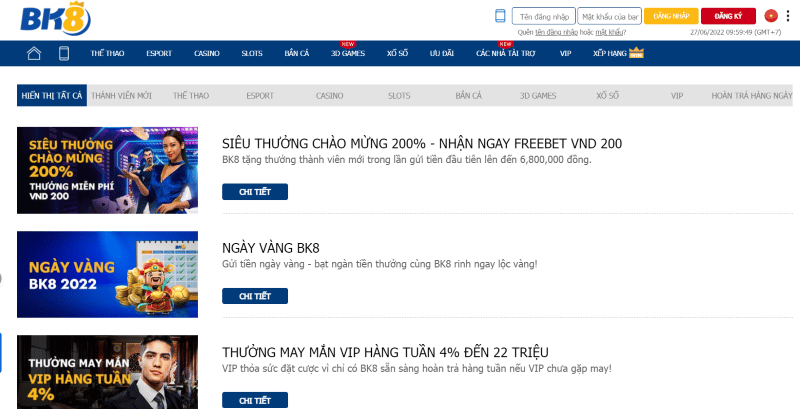This screenshot has width=800, height=409.
Task: Select the Thành Viên Mới filter tab
Action: (x=121, y=95)
